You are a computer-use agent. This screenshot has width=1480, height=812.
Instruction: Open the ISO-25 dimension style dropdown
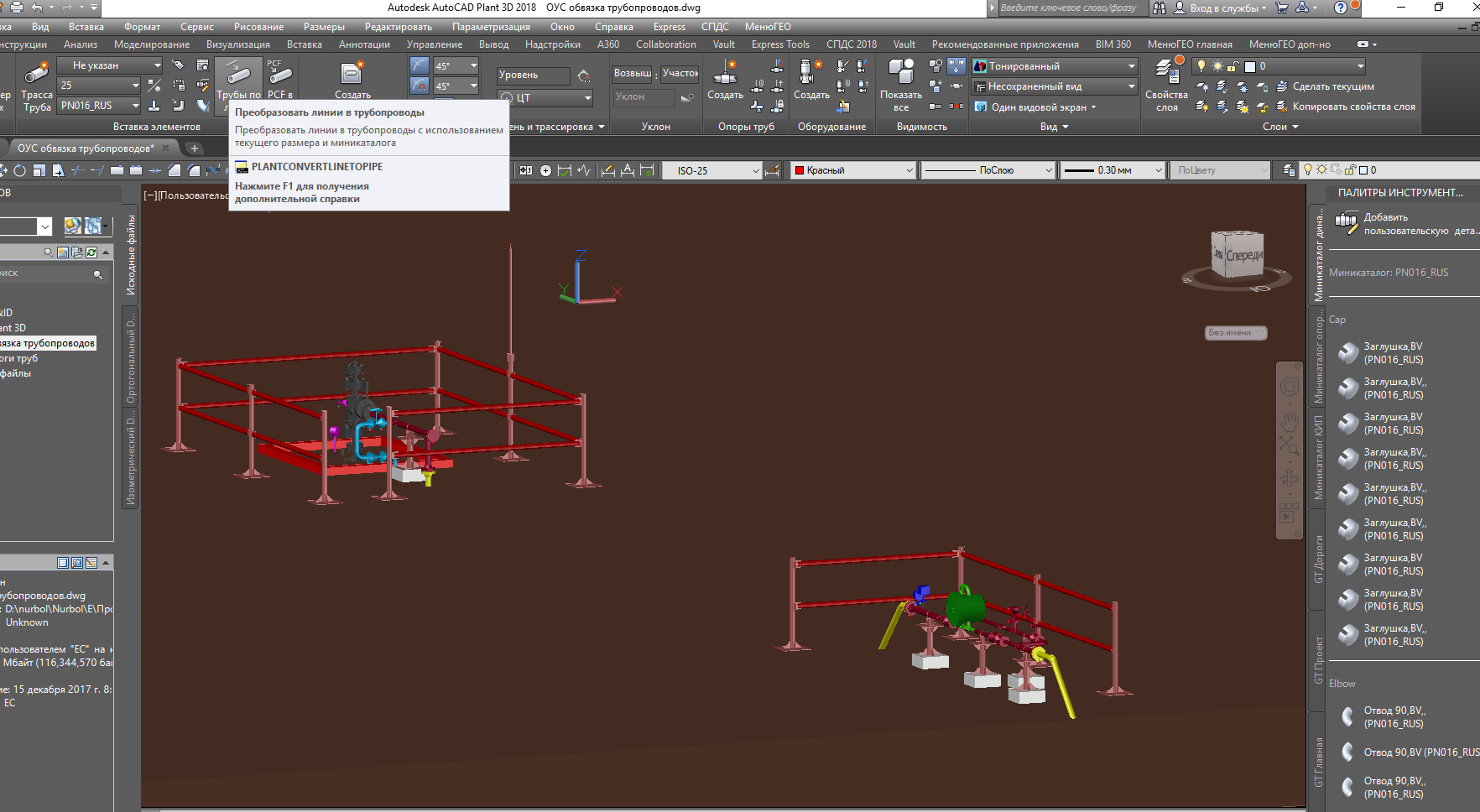pyautogui.click(x=711, y=170)
